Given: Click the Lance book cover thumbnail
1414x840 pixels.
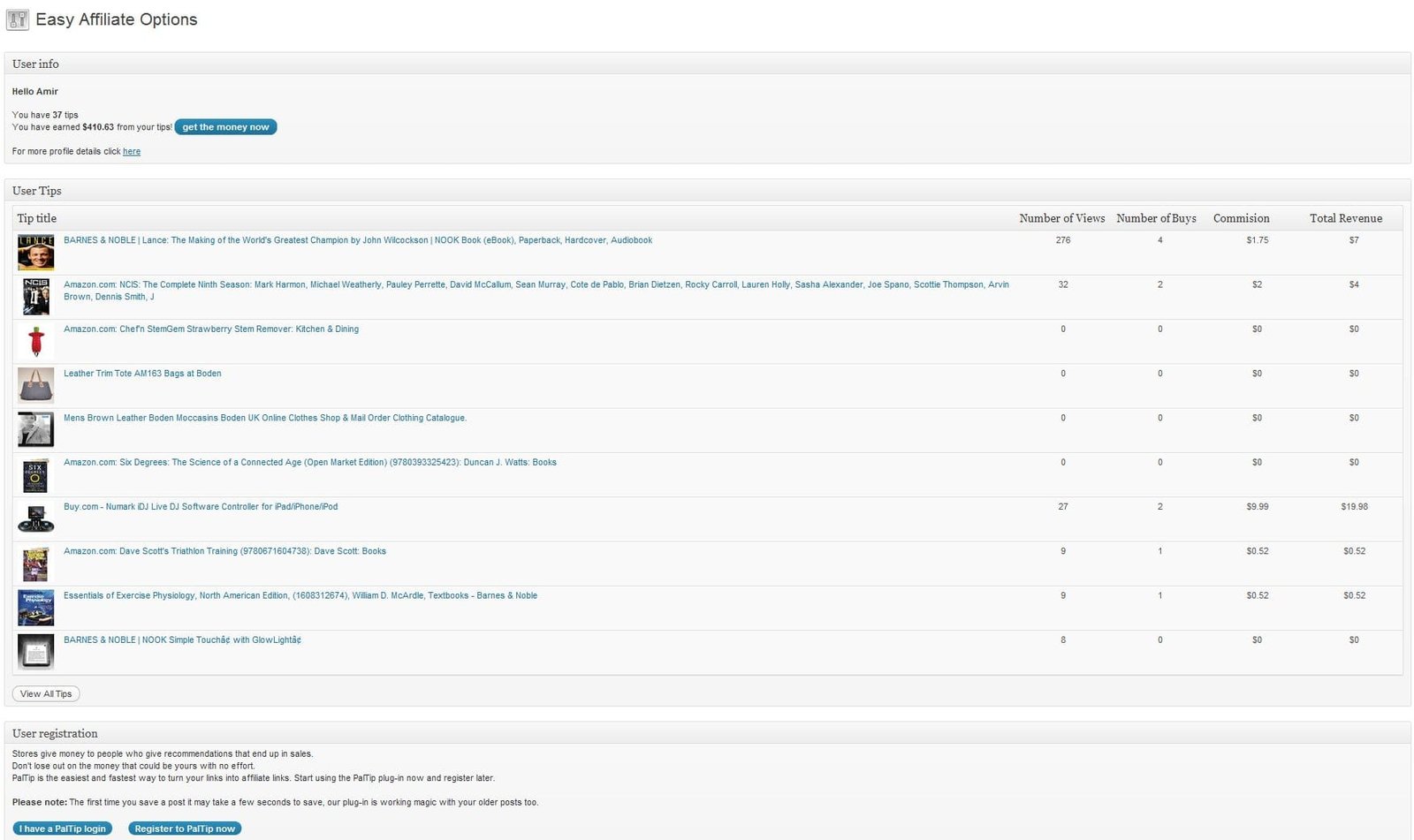Looking at the screenshot, I should (x=35, y=253).
